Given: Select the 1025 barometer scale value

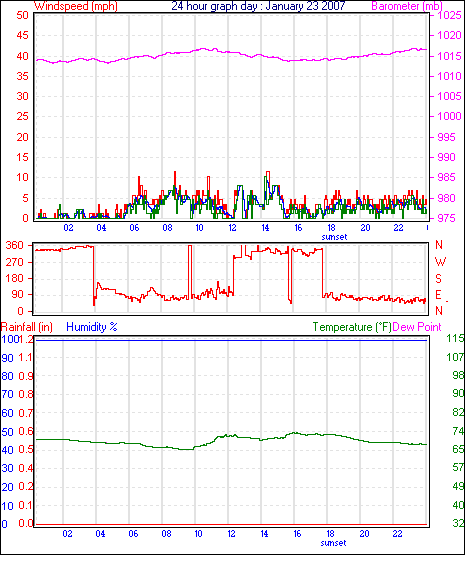Looking at the screenshot, I should coord(449,15).
